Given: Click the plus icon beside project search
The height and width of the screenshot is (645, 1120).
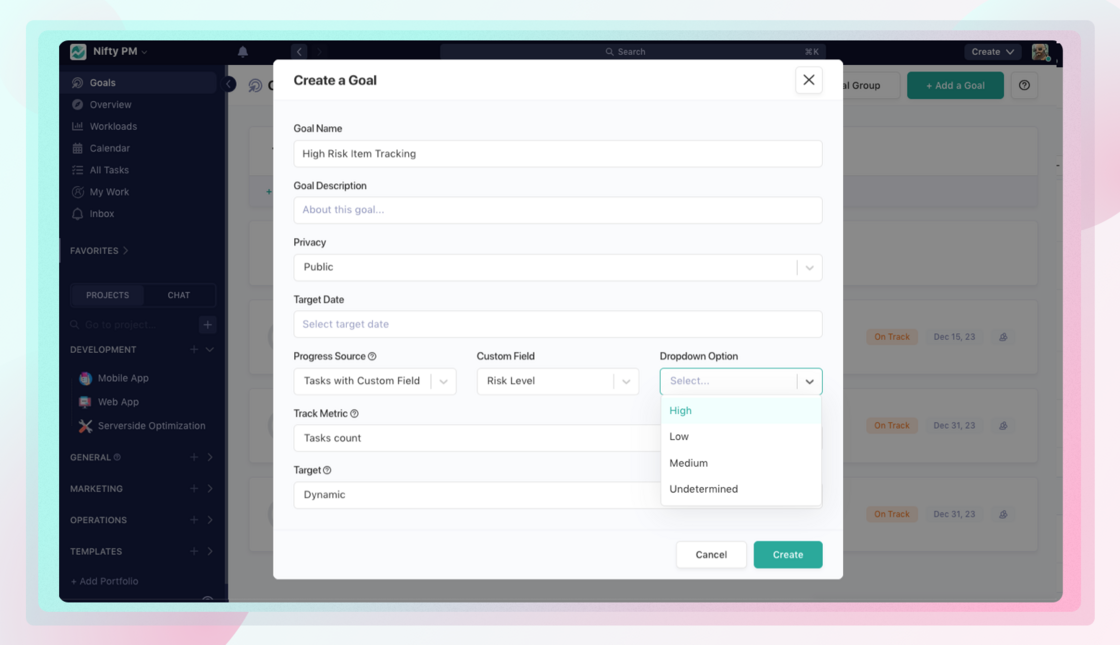Looking at the screenshot, I should click(x=207, y=325).
